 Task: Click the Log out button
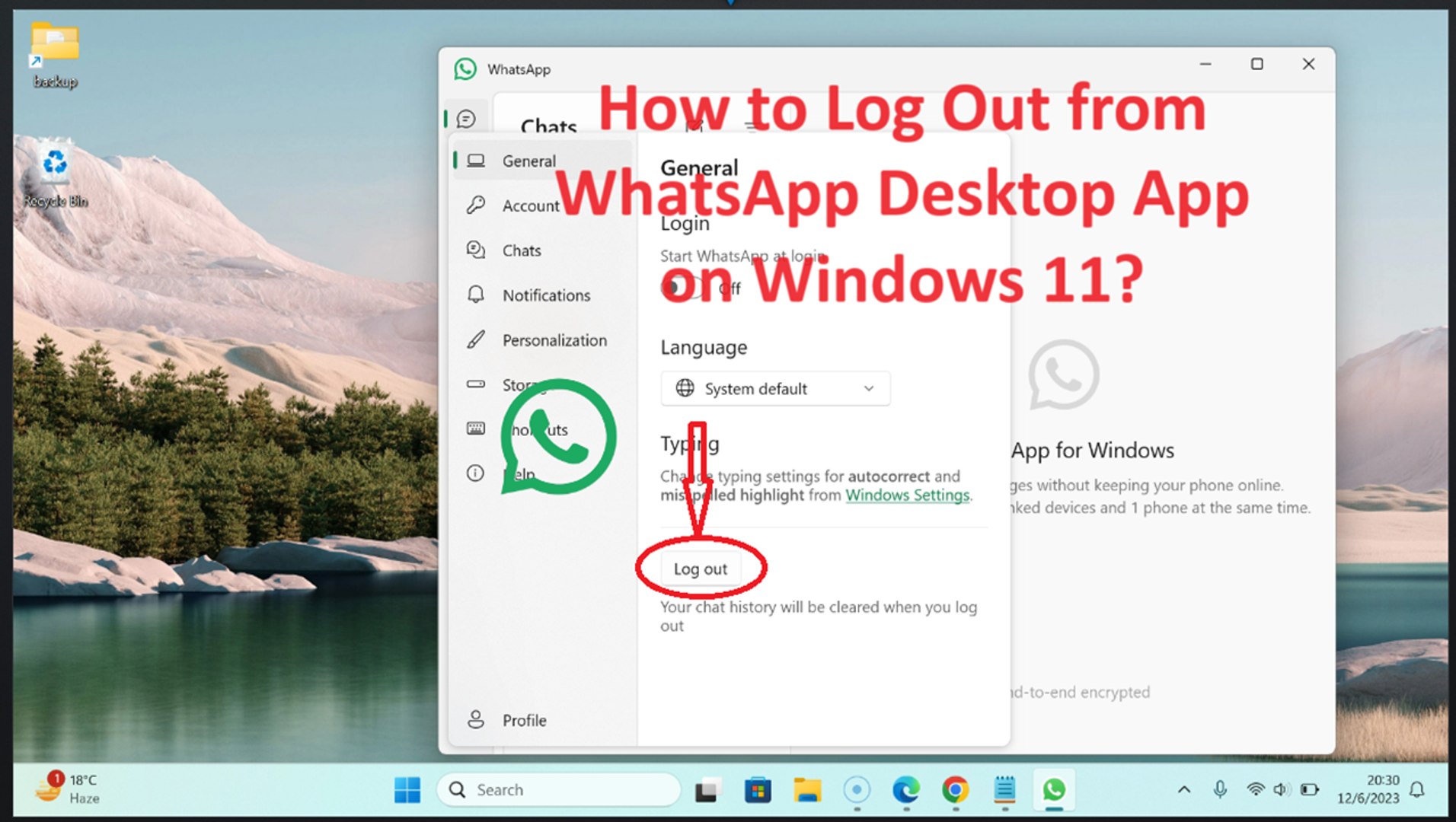coord(701,569)
